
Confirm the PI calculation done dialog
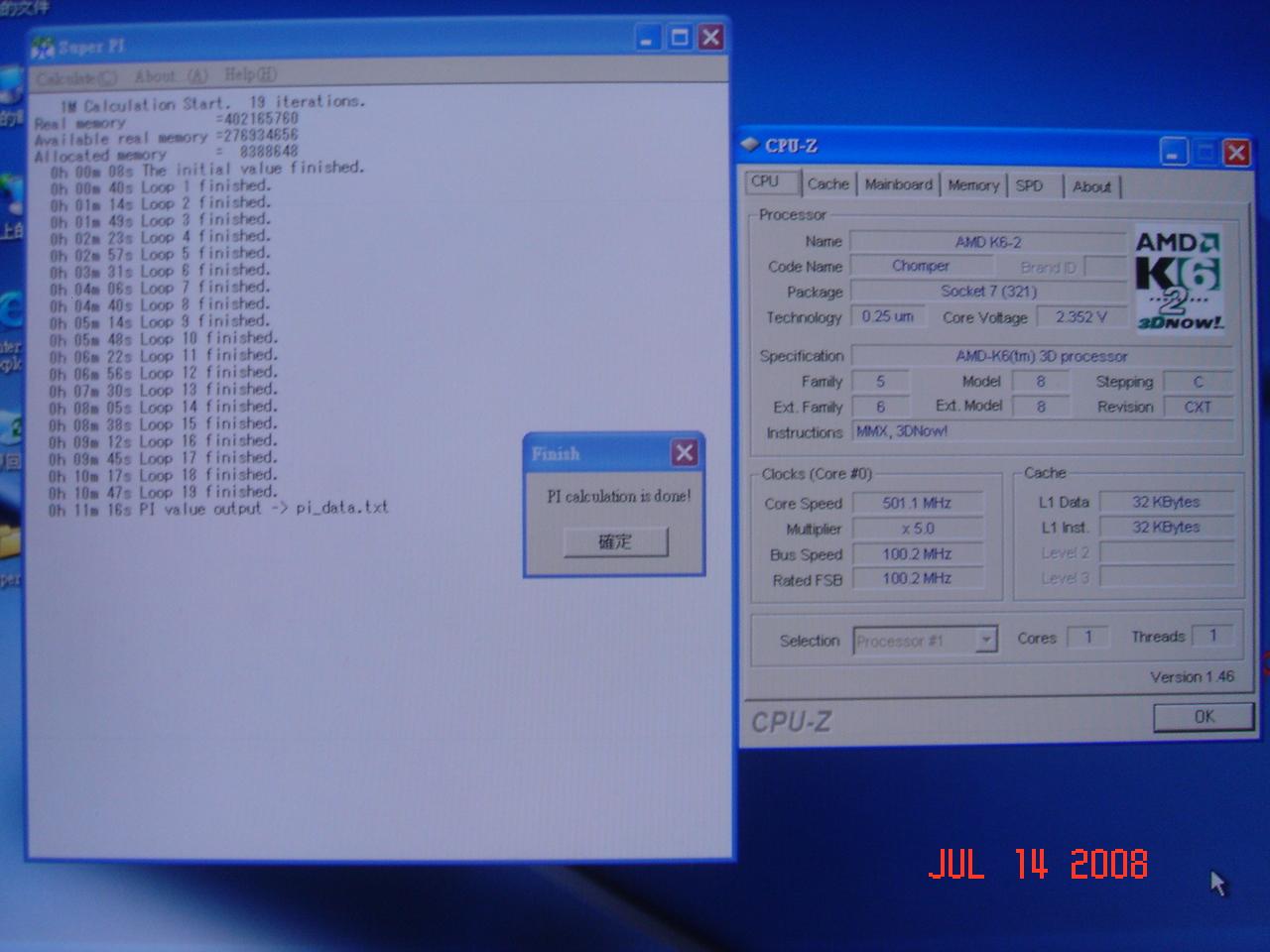pyautogui.click(x=615, y=541)
